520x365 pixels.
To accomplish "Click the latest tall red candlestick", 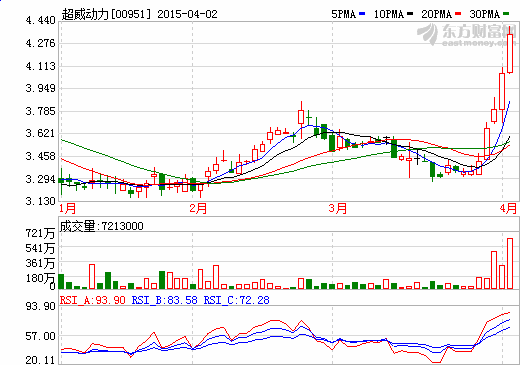I will 510,53.
